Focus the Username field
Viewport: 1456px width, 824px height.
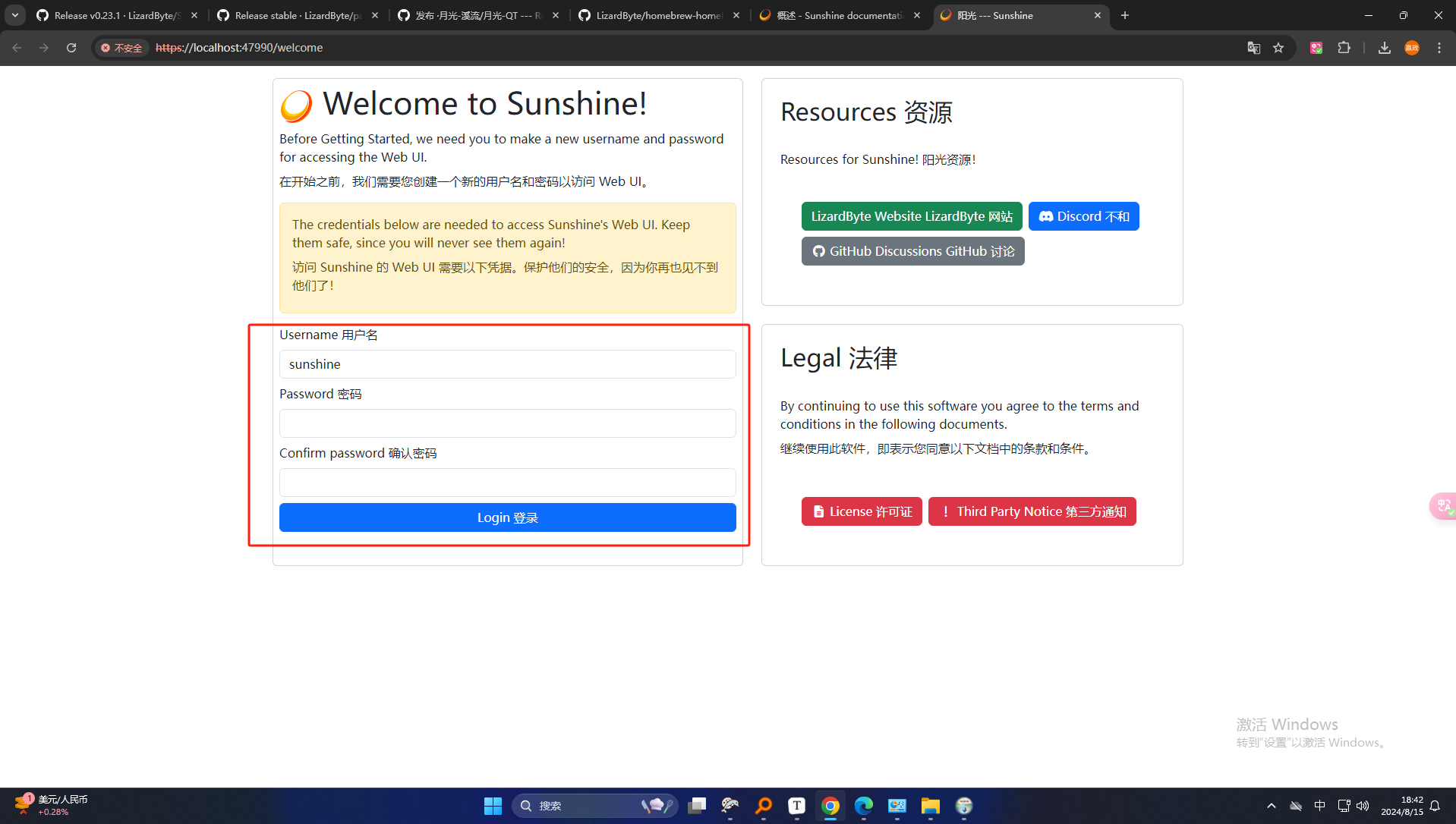[x=508, y=364]
